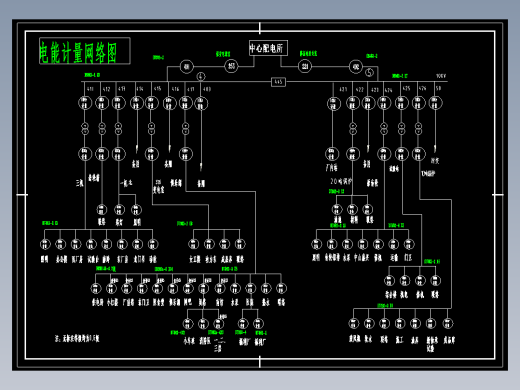Select the 445 bus-tie box
Screen dimensions: 520x390
pyautogui.click(x=278, y=82)
